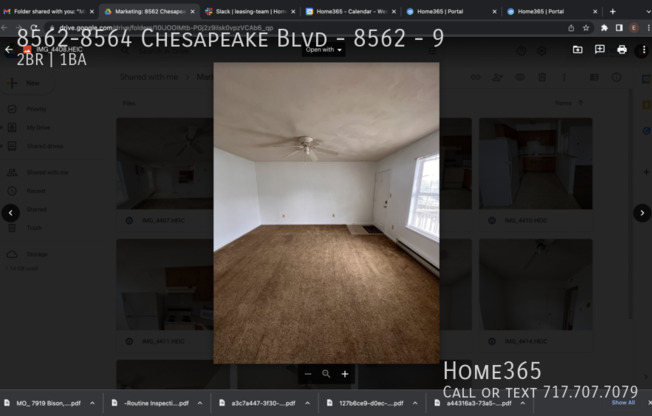Open the '127b6ce9-d0ec-....pdf' download
The image size is (652, 416).
click(366, 403)
